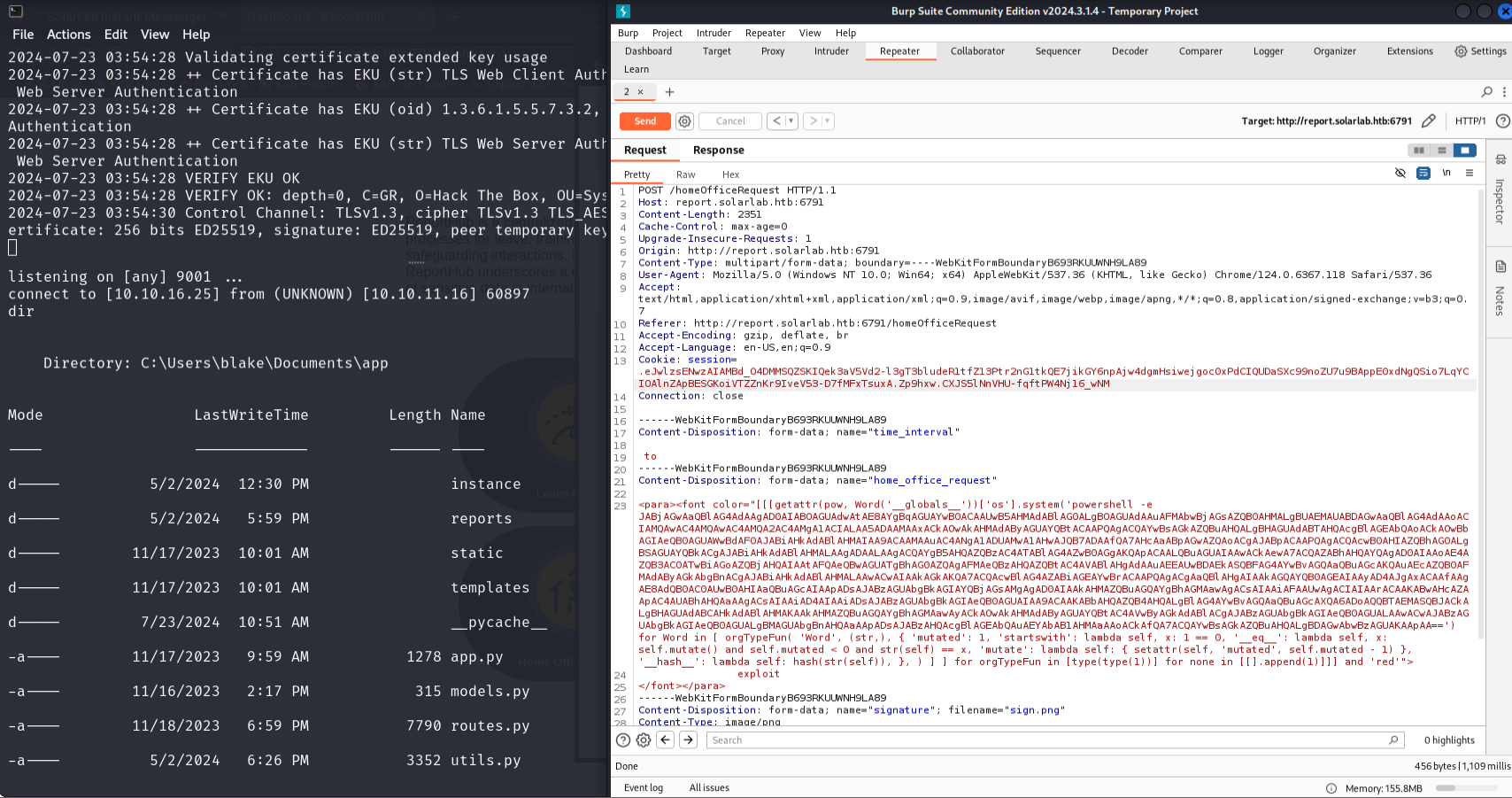Open request editor hamburger menu
The height and width of the screenshot is (798, 1512).
[x=1470, y=173]
